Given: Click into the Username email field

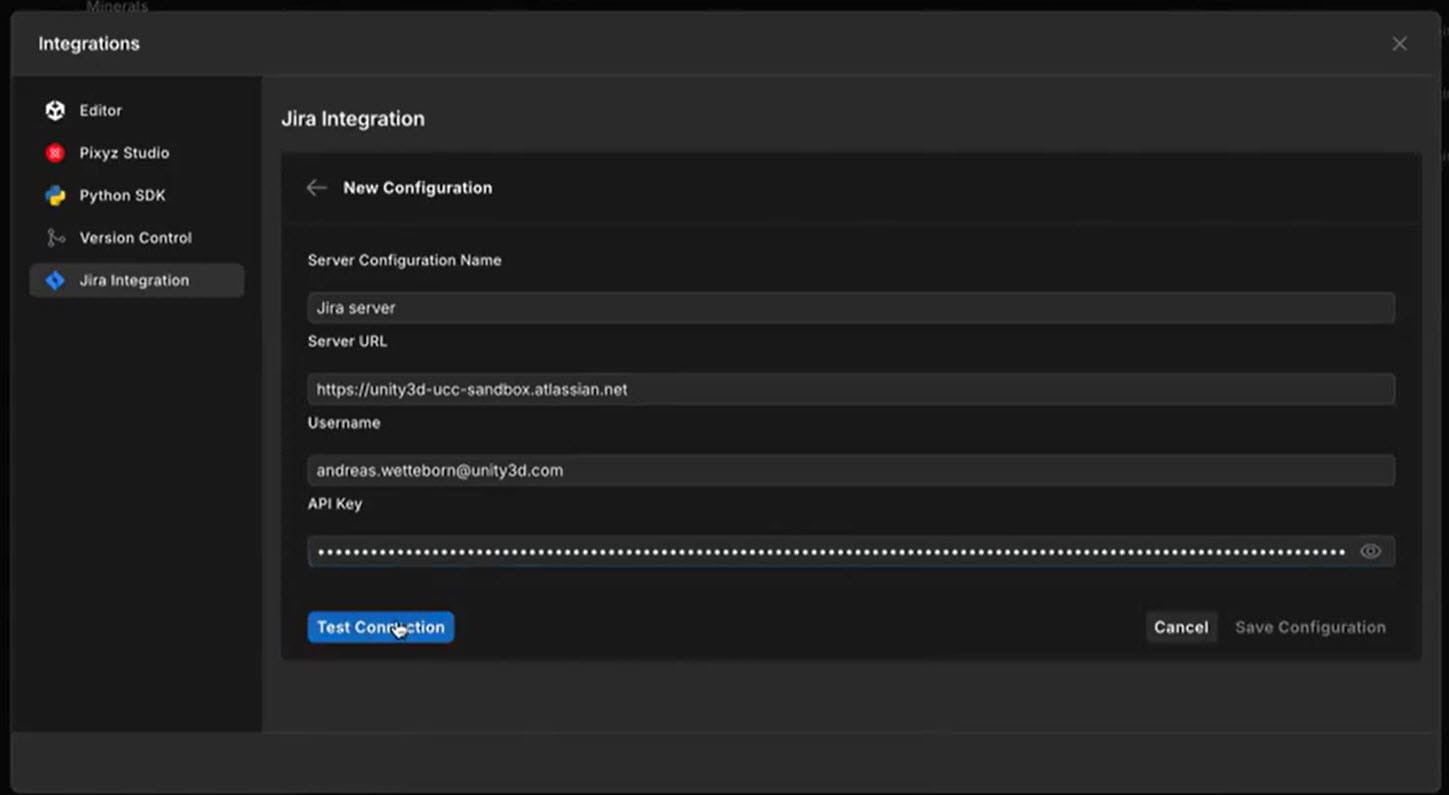Looking at the screenshot, I should tap(850, 470).
